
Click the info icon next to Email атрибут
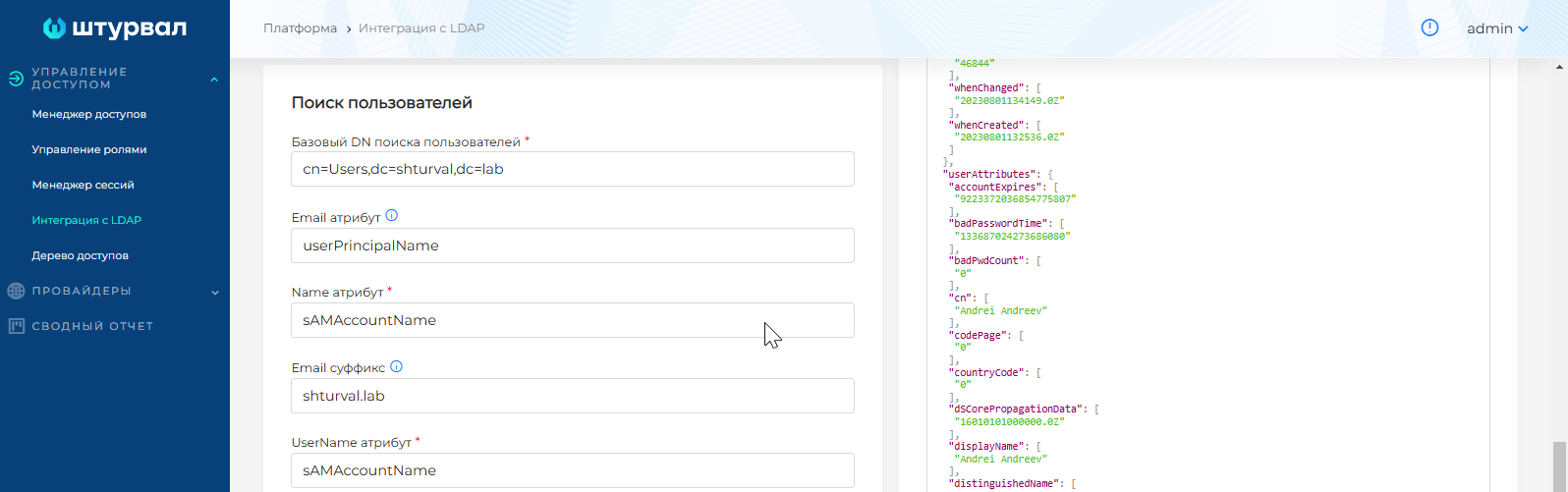pyautogui.click(x=392, y=216)
